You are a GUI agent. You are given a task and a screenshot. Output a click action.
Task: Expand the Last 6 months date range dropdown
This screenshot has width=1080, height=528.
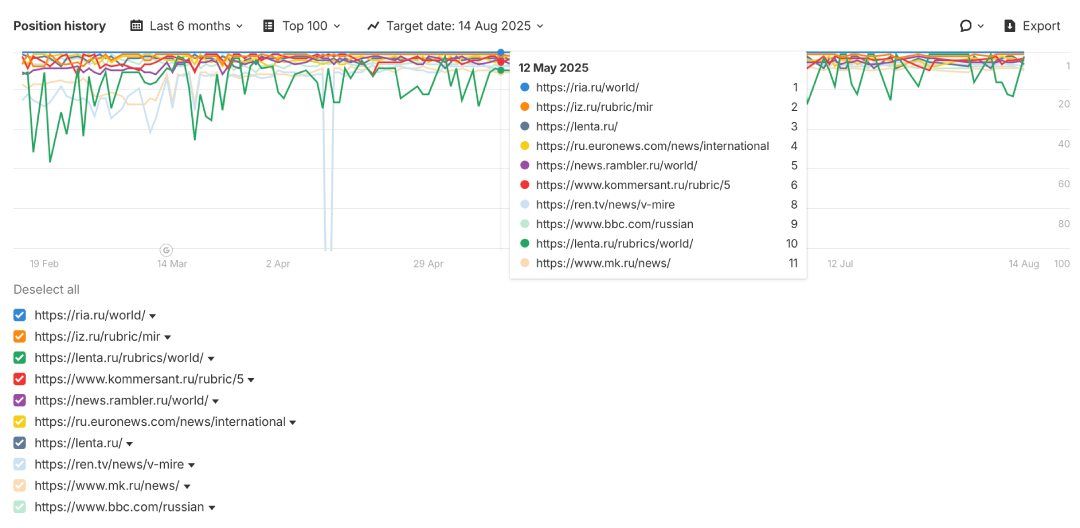[196, 26]
